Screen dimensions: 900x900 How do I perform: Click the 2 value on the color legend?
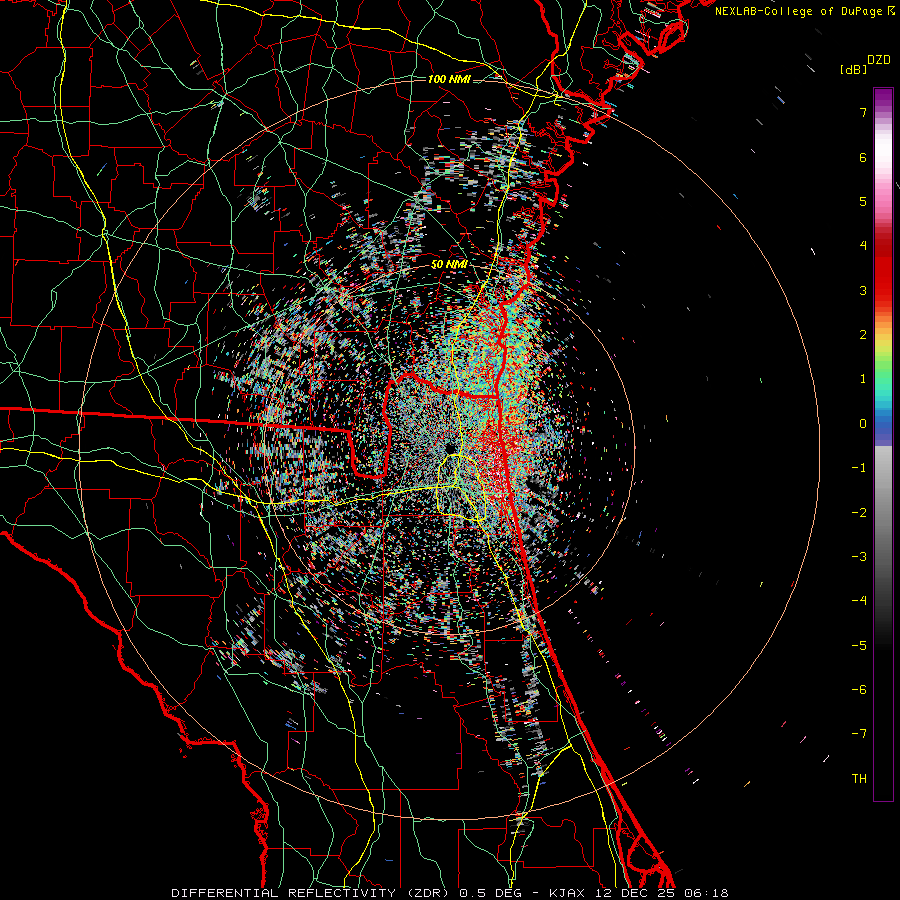(863, 335)
